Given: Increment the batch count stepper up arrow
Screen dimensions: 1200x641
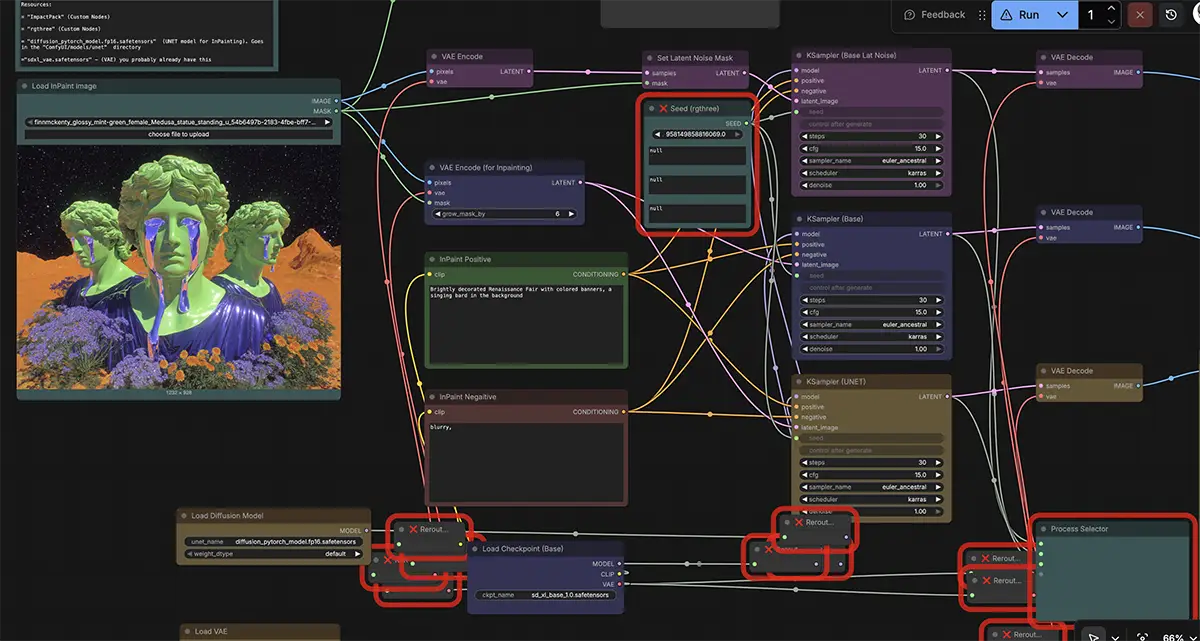Looking at the screenshot, I should point(1109,10).
